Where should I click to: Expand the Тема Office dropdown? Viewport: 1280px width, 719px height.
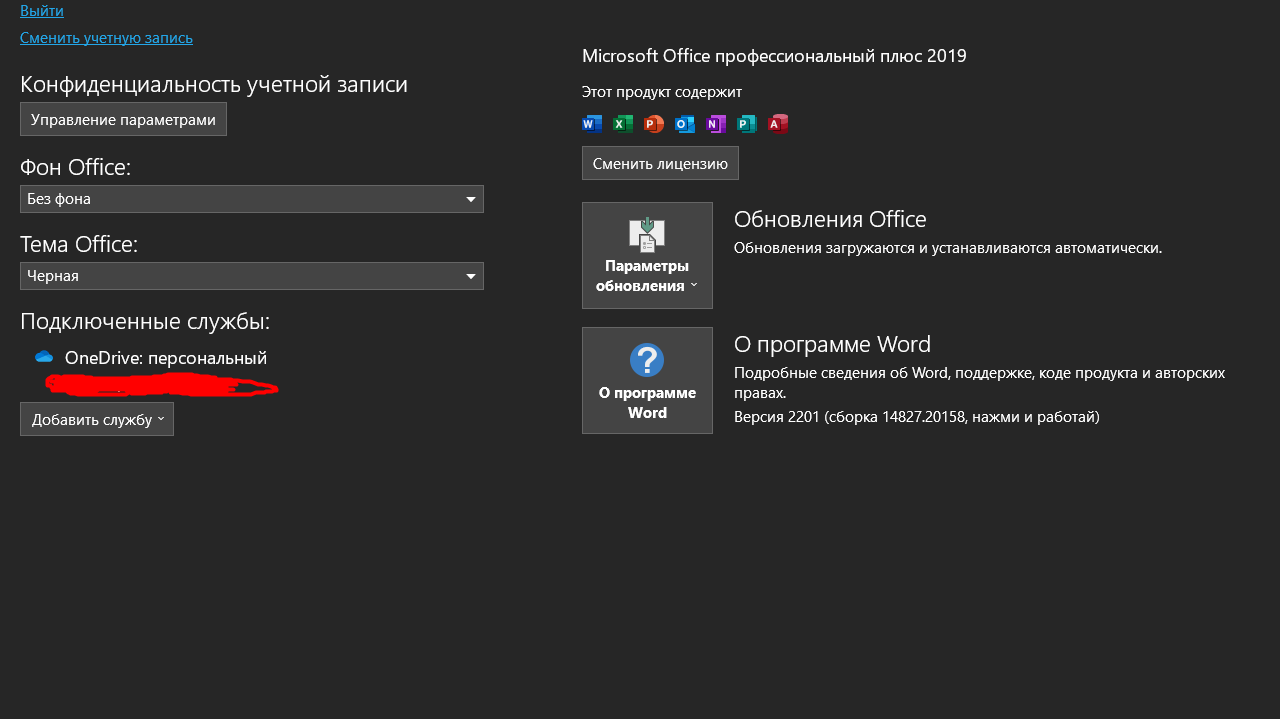point(252,276)
